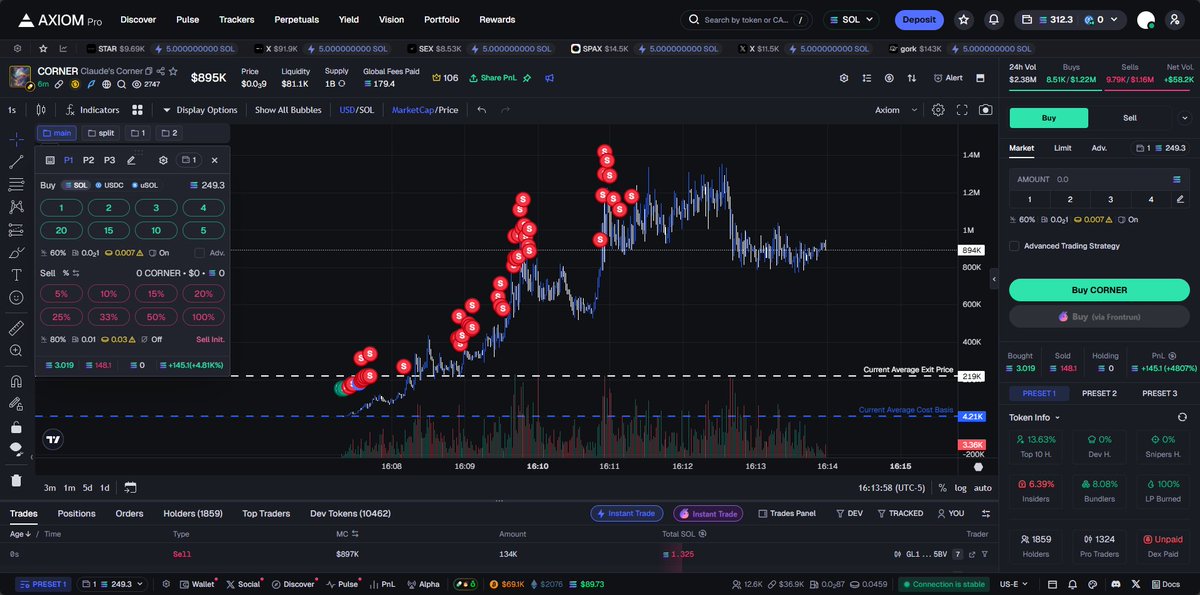1200x595 pixels.
Task: Toggle the USD/SOL currency switch
Action: (357, 110)
